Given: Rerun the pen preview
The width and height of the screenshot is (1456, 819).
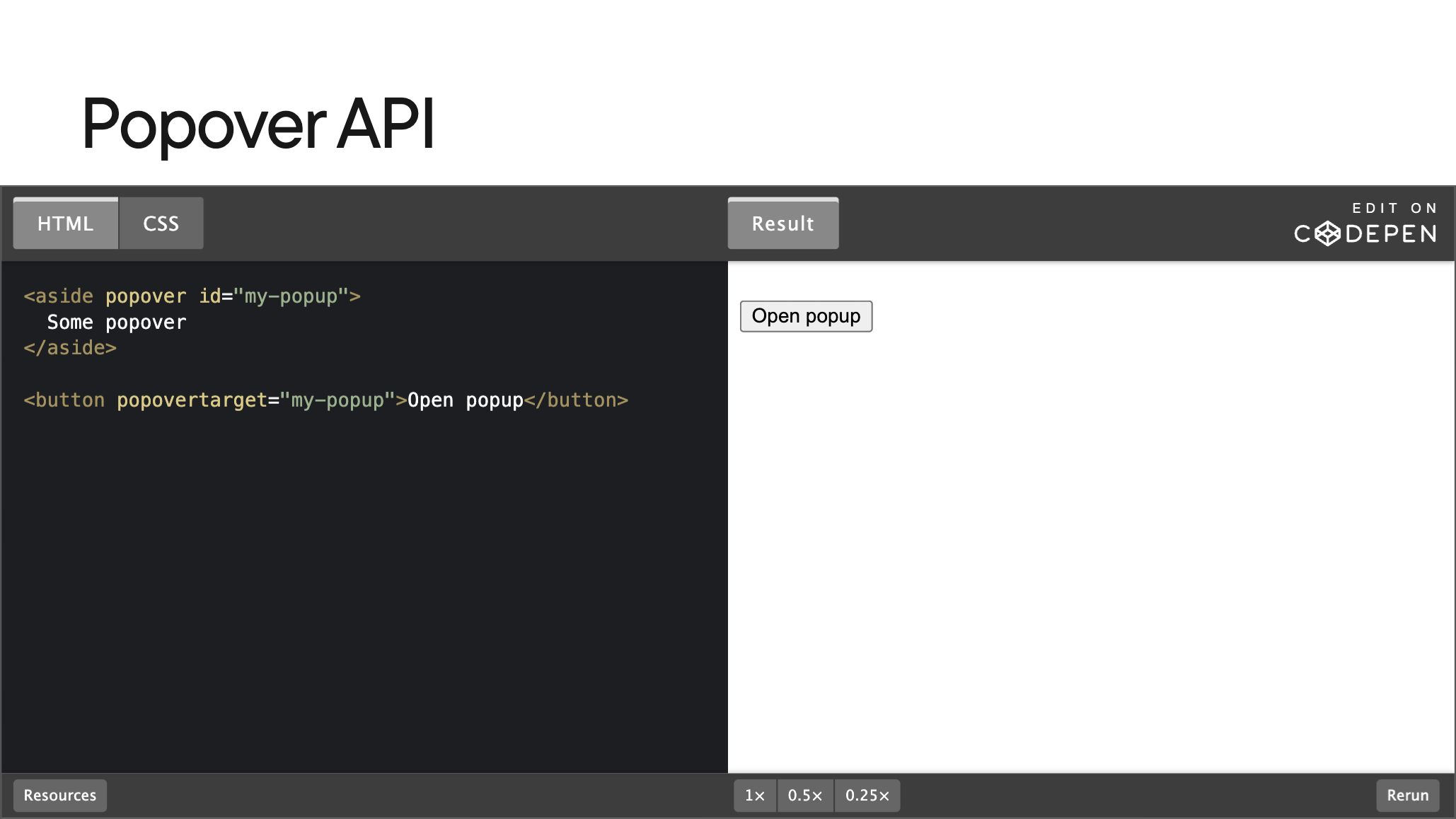Looking at the screenshot, I should coord(1408,796).
